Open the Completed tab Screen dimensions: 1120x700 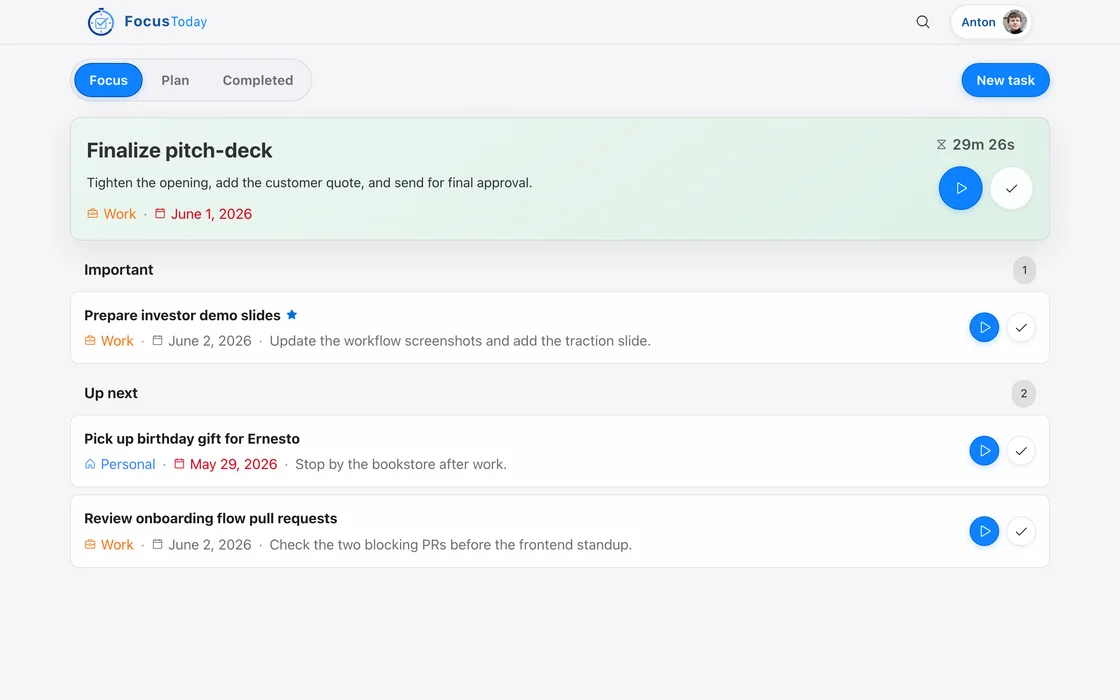(x=258, y=80)
